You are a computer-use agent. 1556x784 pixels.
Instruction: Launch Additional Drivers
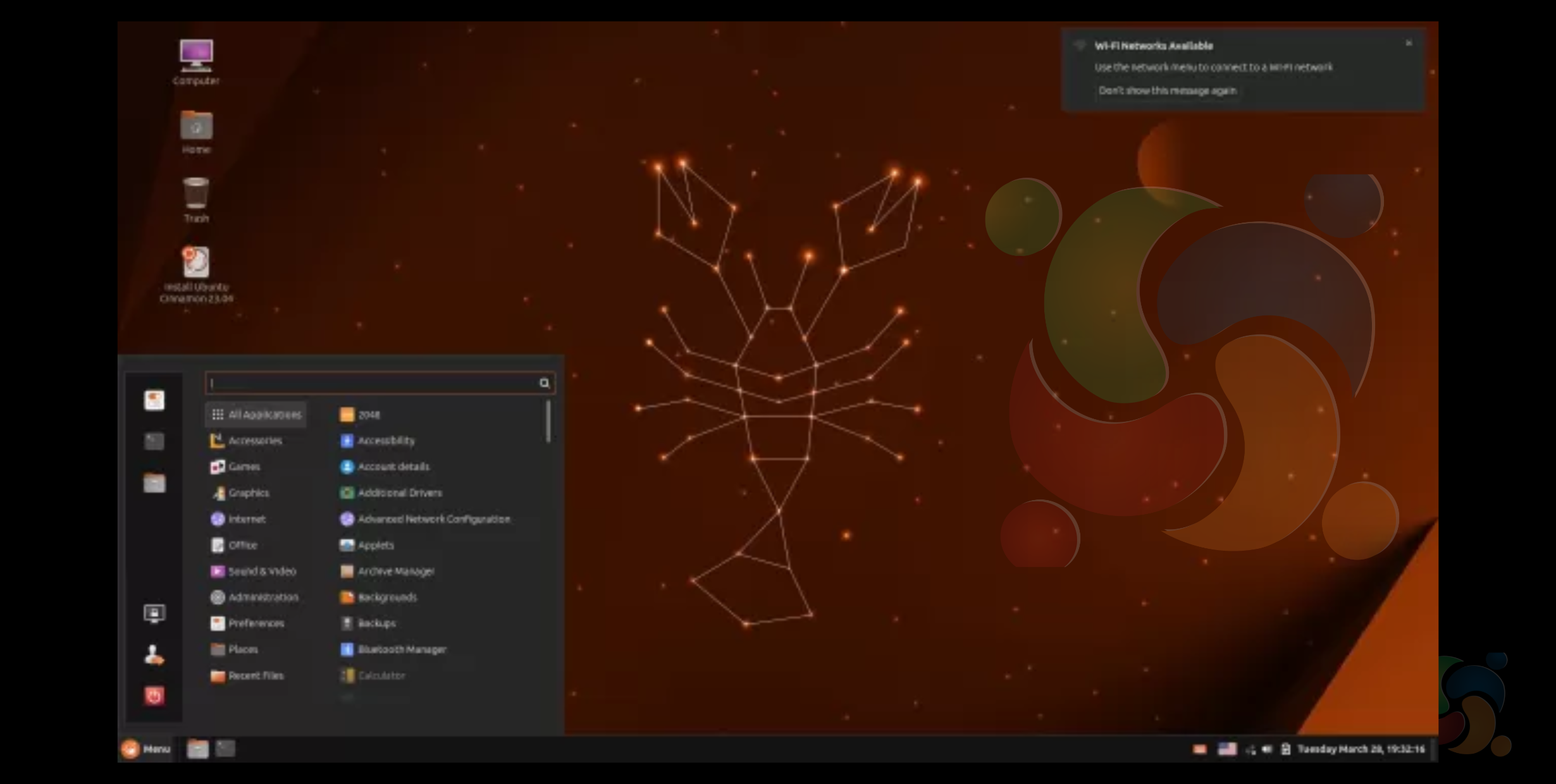pos(391,493)
